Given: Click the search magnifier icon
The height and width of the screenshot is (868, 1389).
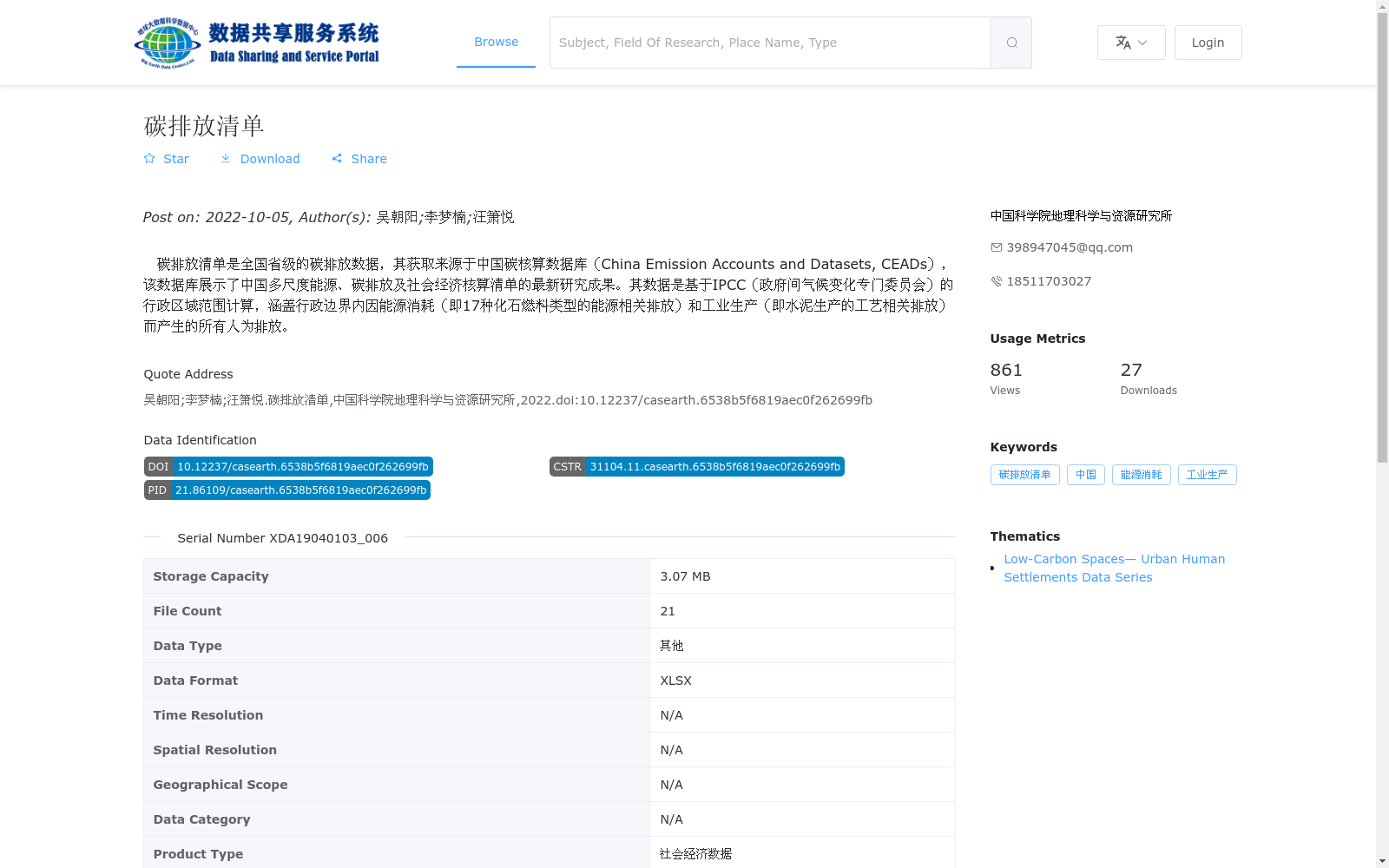Looking at the screenshot, I should (1010, 42).
